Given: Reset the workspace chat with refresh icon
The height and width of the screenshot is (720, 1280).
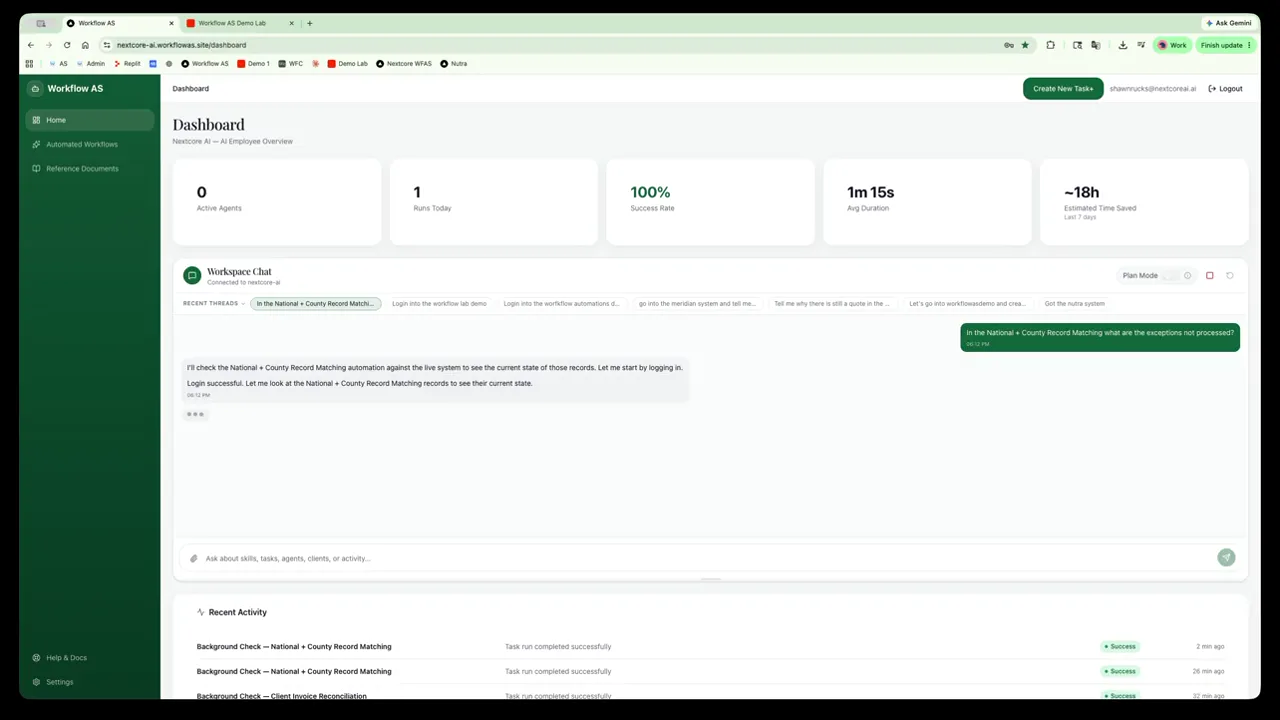Looking at the screenshot, I should [x=1230, y=276].
